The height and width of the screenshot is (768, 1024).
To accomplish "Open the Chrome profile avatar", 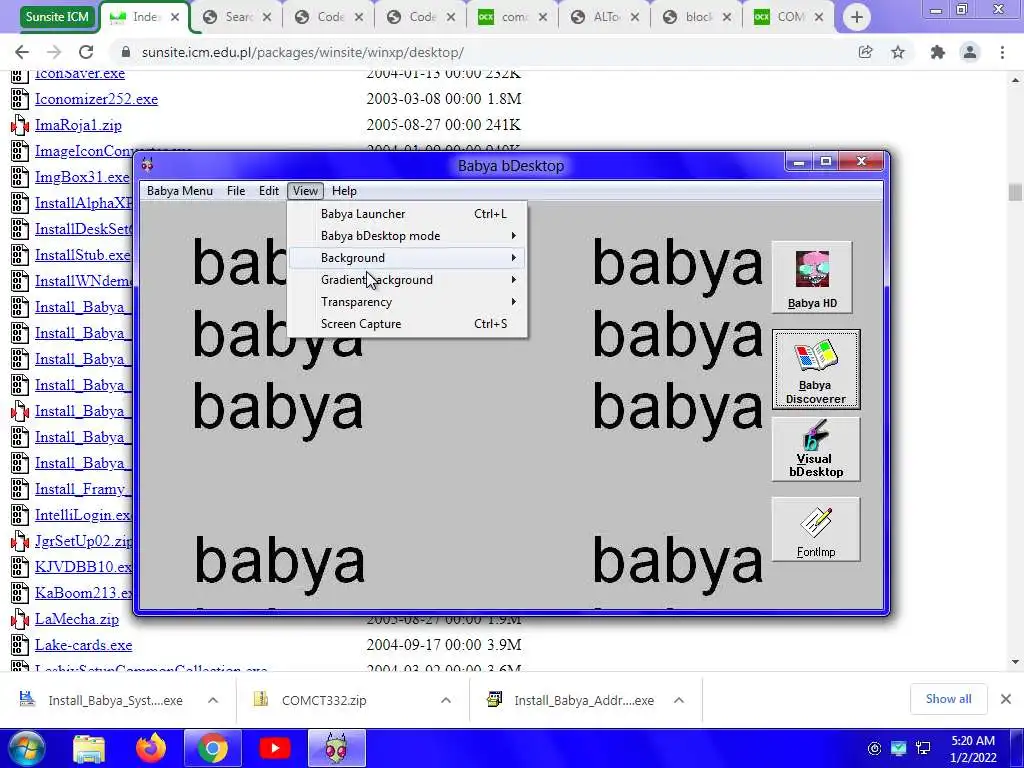I will (x=970, y=52).
